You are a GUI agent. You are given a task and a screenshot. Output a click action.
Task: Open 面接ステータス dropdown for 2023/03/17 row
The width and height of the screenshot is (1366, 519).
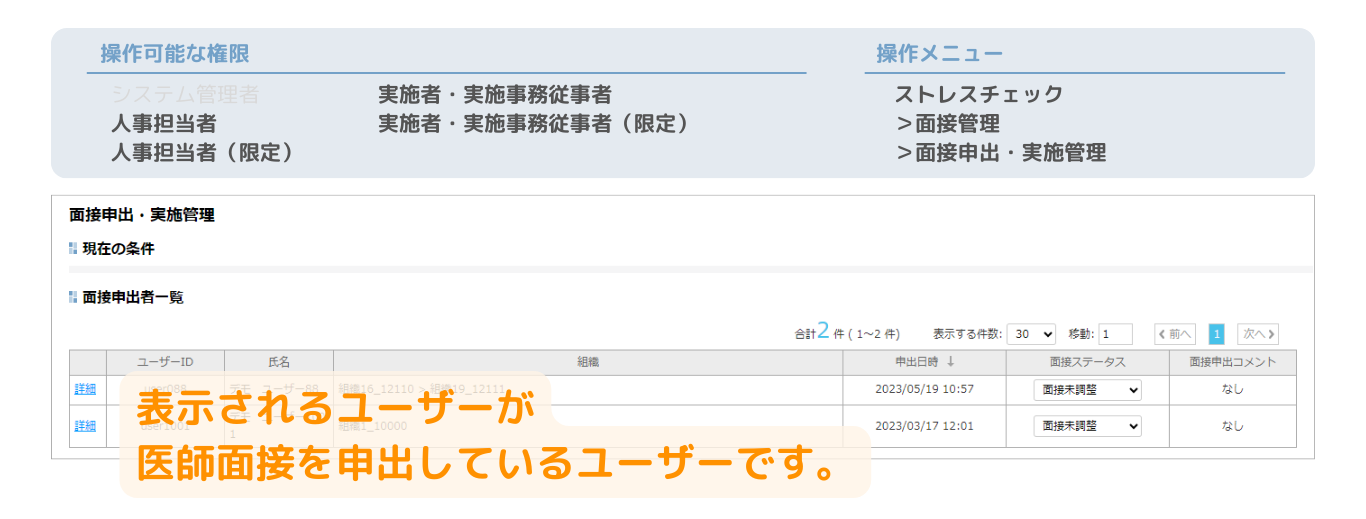click(1086, 426)
